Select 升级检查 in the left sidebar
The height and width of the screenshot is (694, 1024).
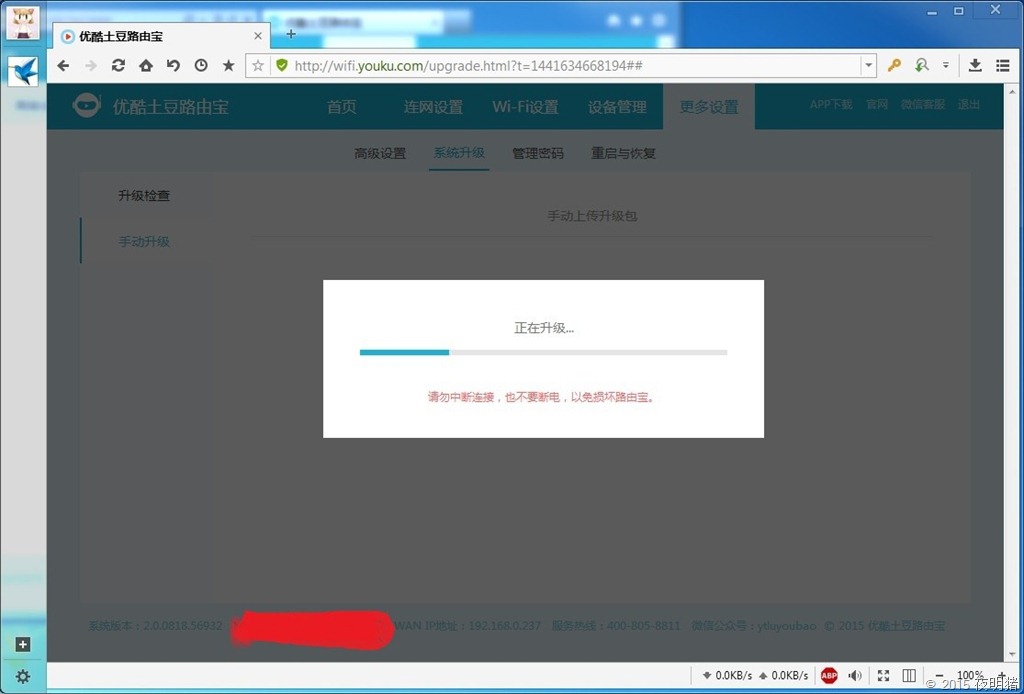click(144, 196)
